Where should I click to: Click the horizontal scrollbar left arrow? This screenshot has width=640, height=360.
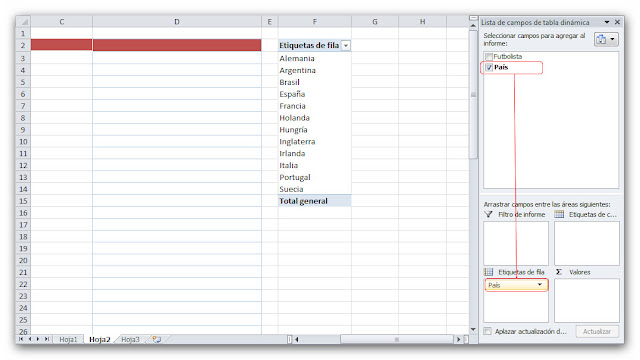coord(297,339)
